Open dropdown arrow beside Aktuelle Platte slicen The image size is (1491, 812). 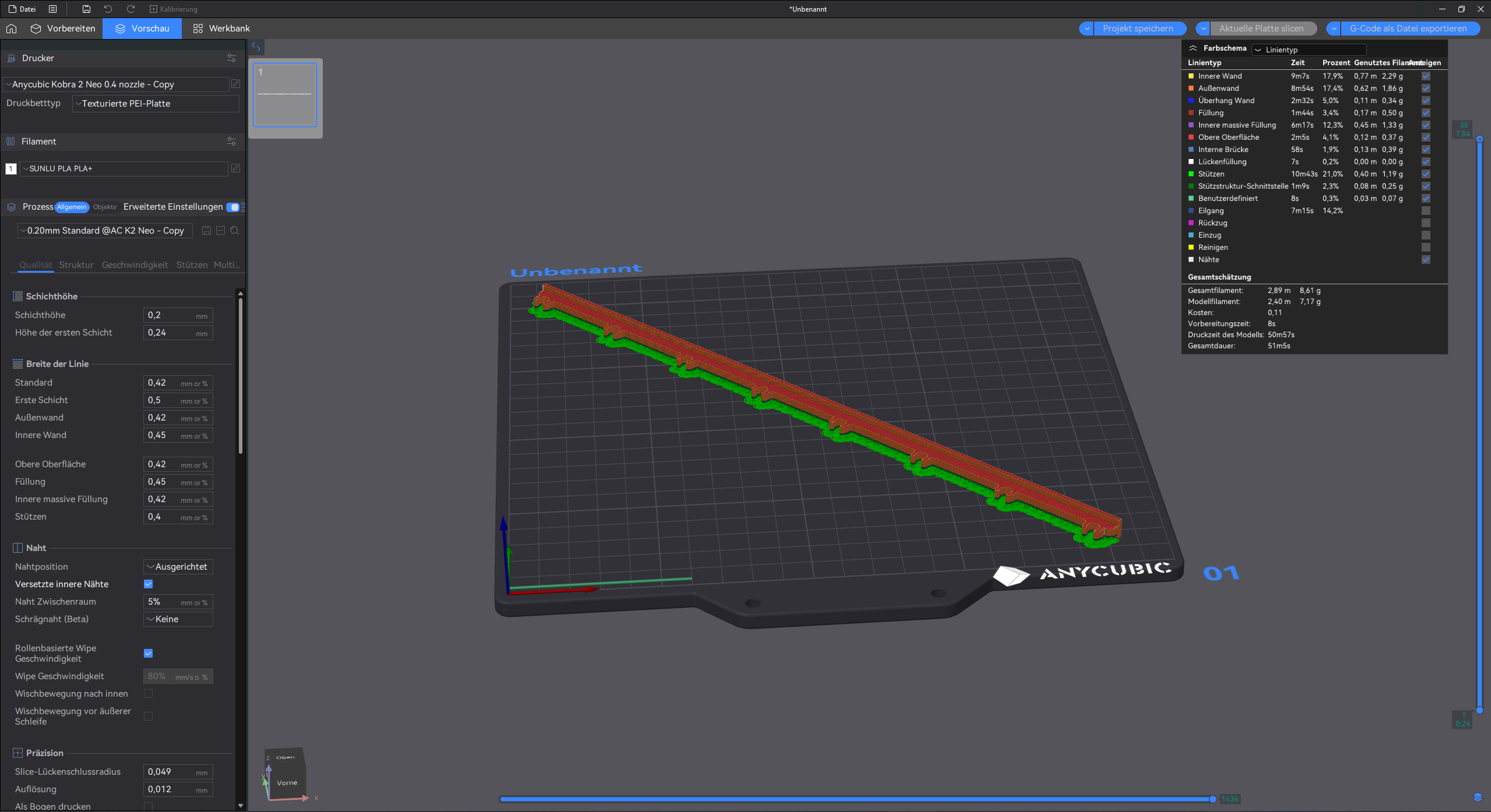click(1203, 29)
